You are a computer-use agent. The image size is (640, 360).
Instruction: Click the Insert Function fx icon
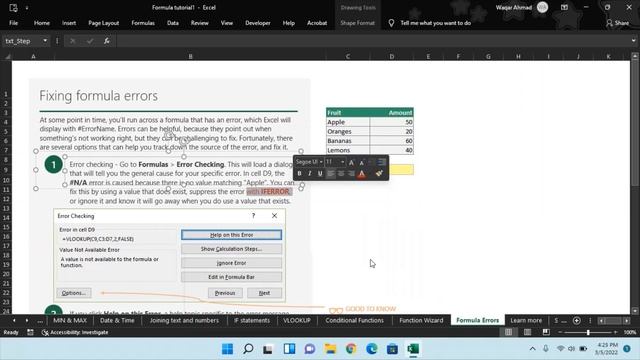click(x=107, y=41)
